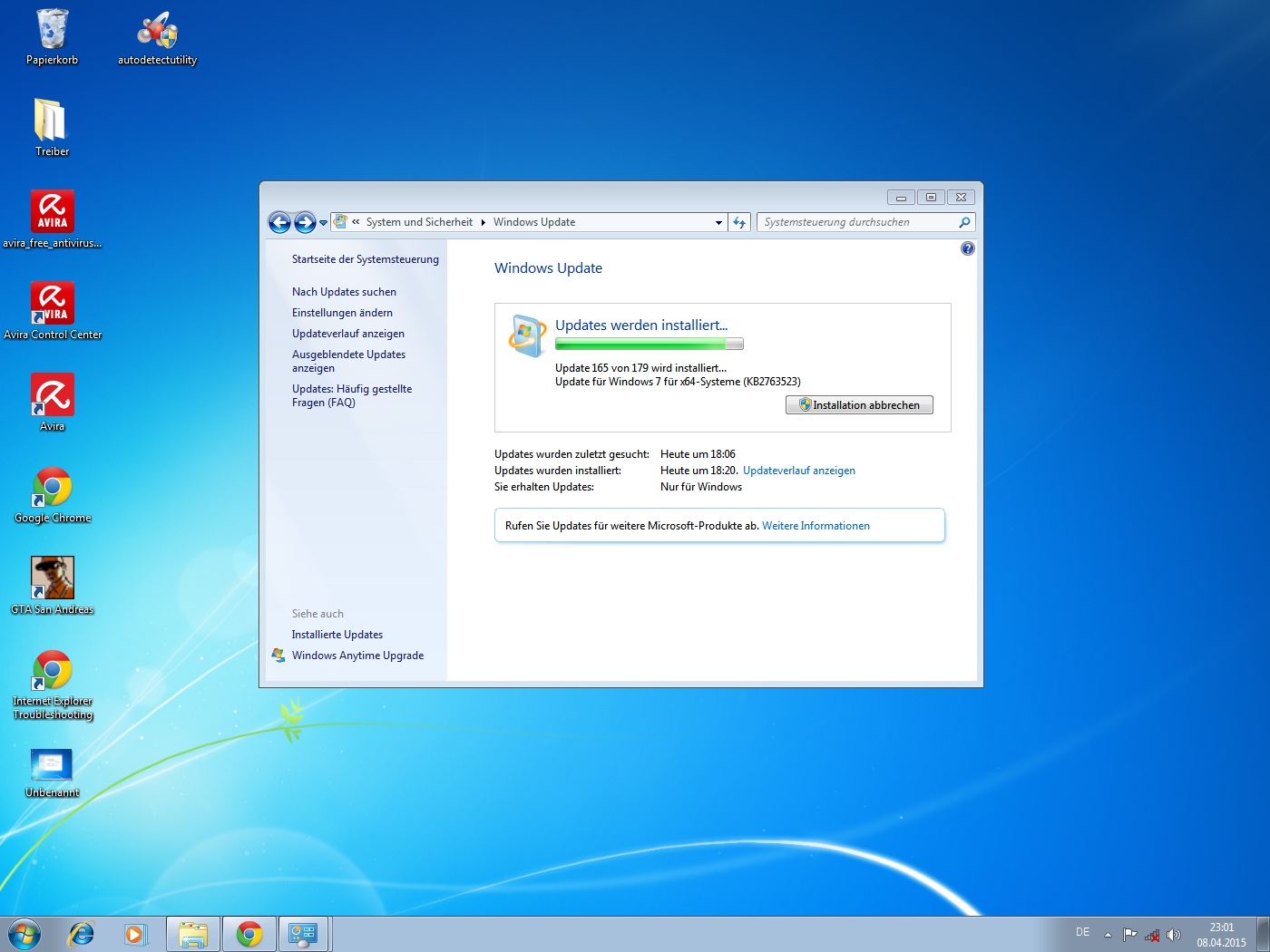
Task: Expand the address bar history dropdown
Action: 718,222
